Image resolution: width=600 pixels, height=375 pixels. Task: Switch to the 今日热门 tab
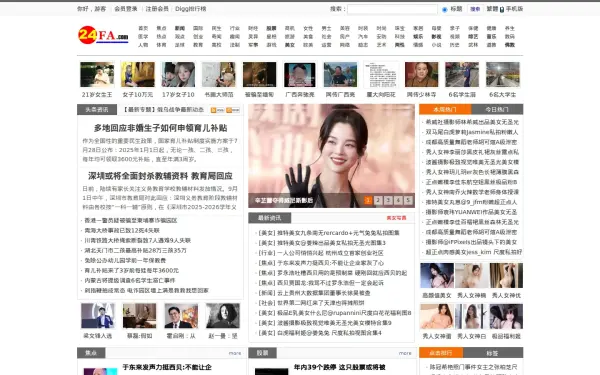click(x=497, y=109)
